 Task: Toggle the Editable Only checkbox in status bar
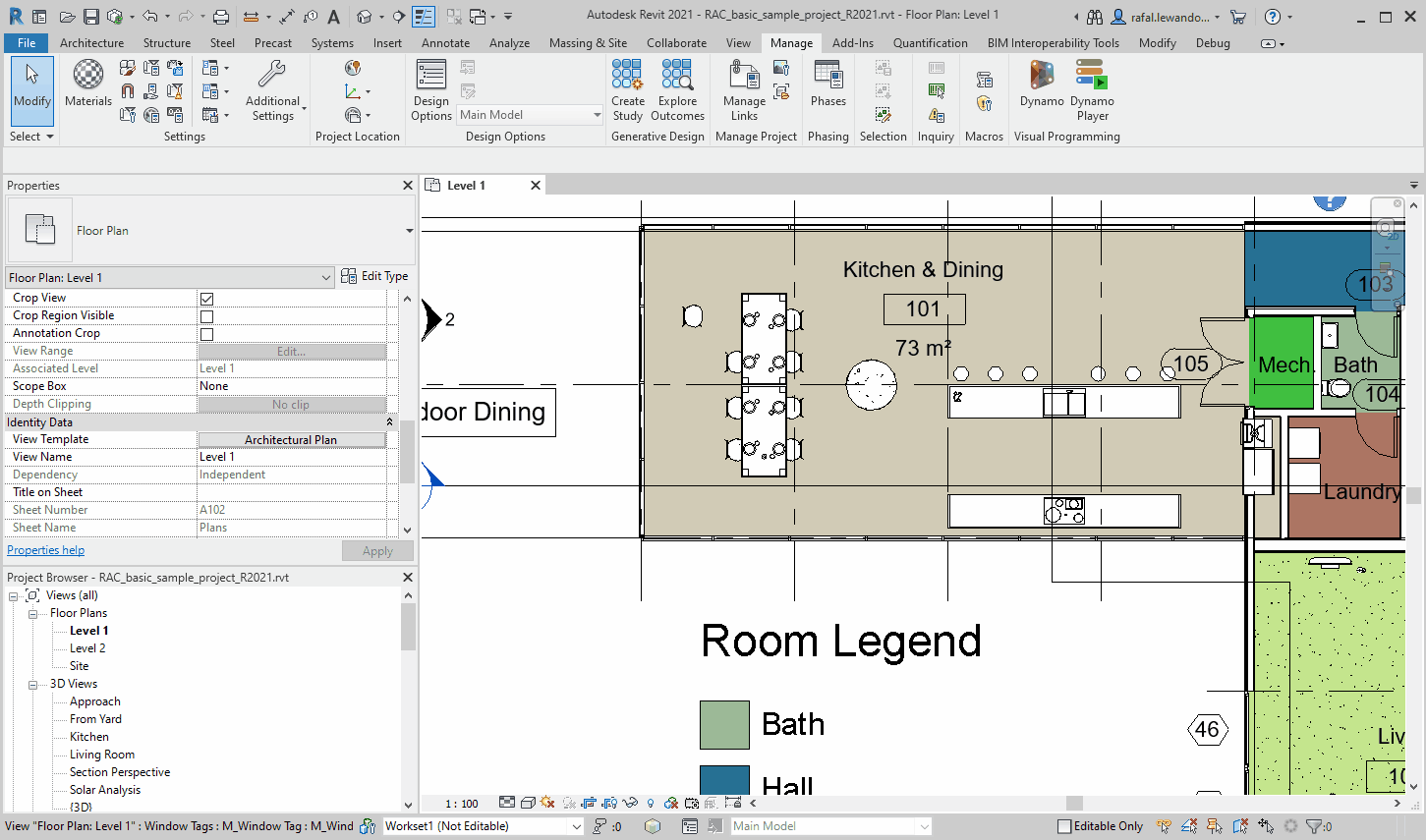tap(1064, 825)
